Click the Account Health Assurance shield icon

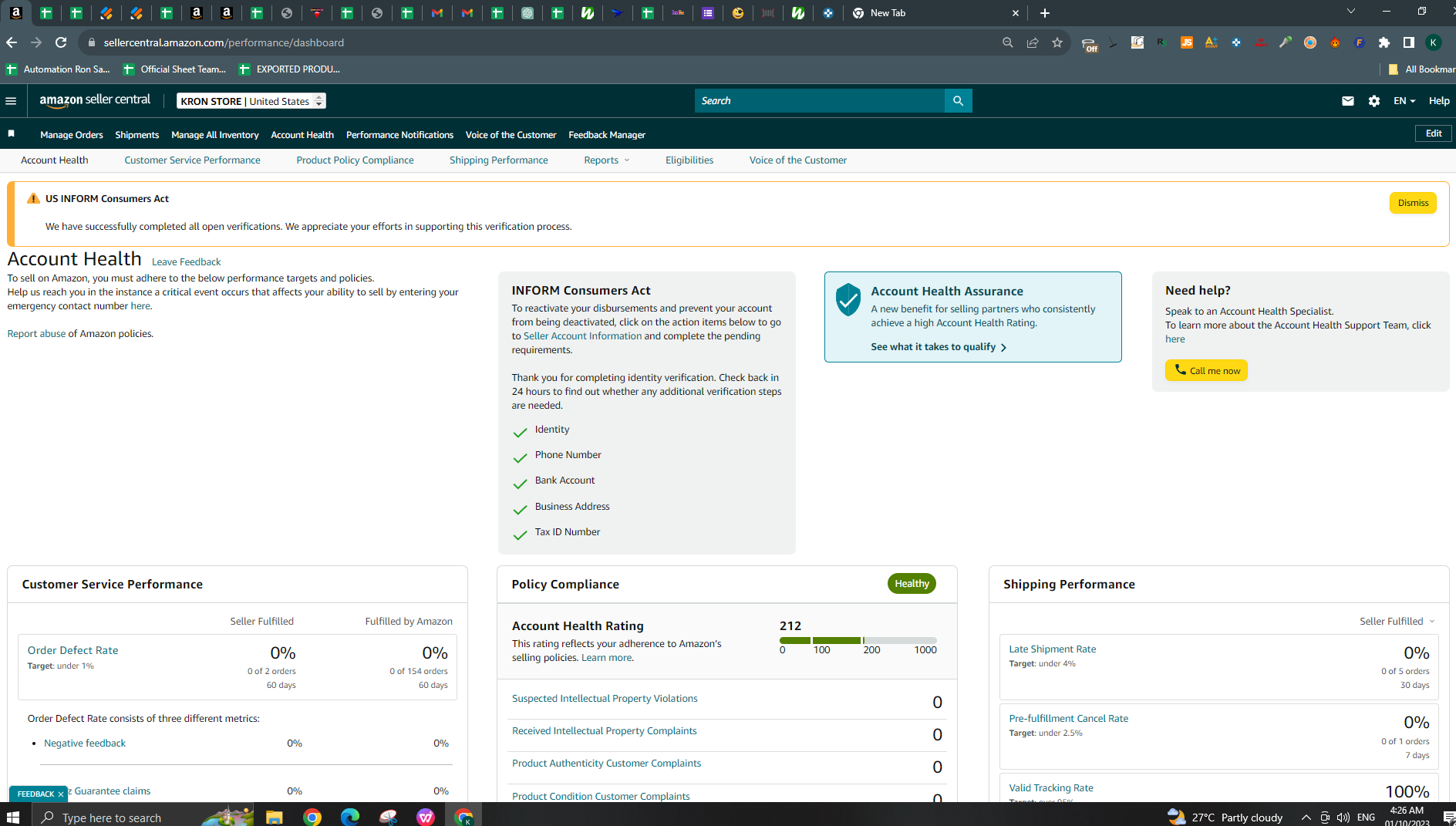(848, 299)
